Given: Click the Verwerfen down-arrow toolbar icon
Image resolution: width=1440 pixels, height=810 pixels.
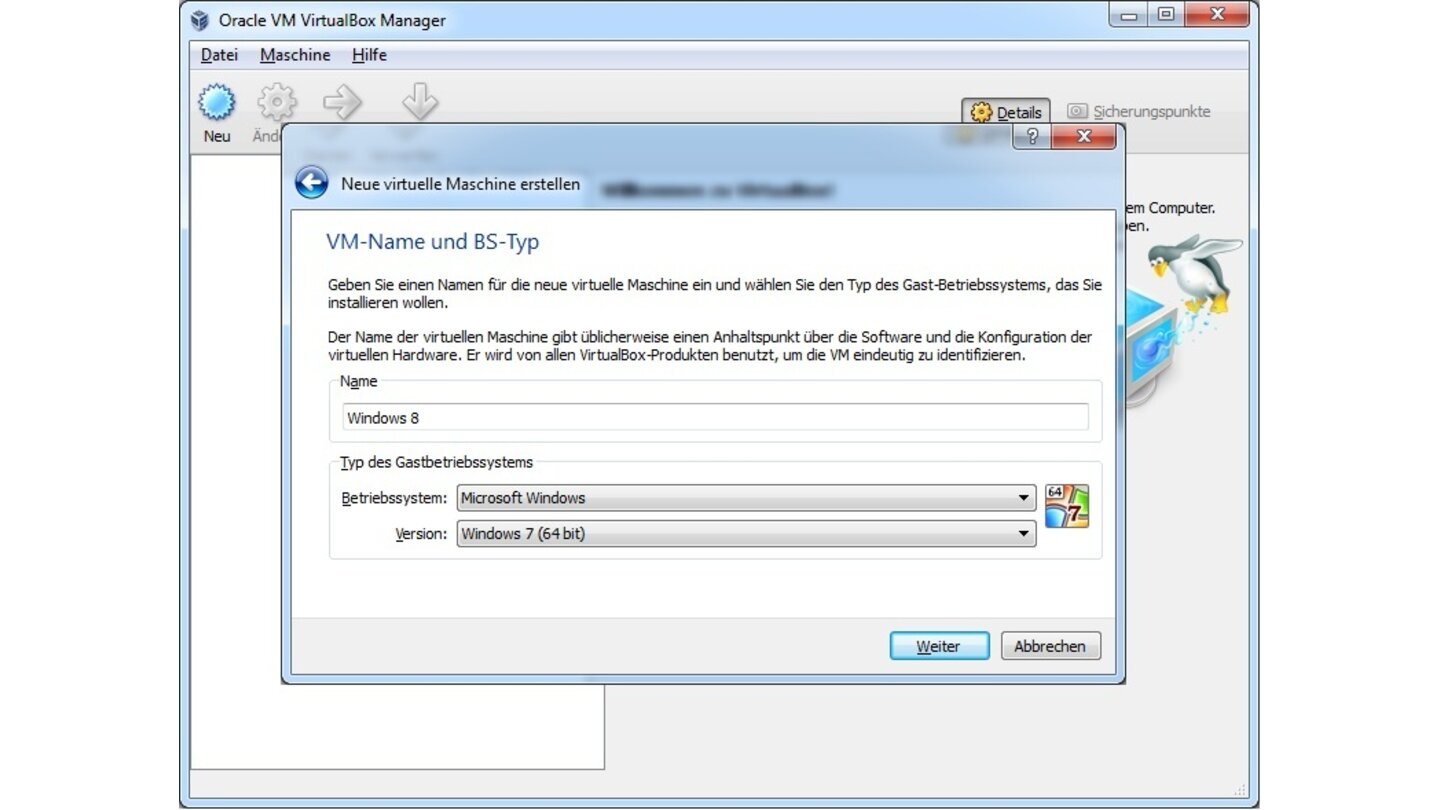Looking at the screenshot, I should pos(420,102).
